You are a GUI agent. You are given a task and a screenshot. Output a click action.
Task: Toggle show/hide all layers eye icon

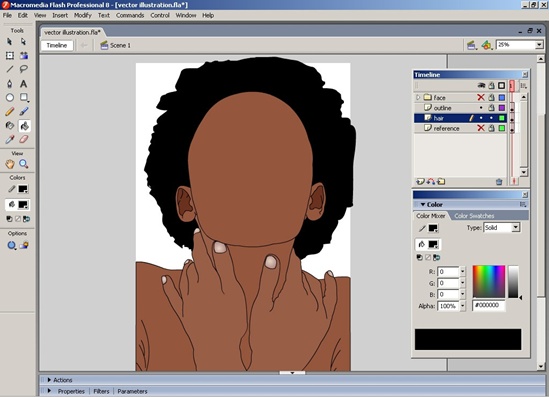[x=481, y=85]
